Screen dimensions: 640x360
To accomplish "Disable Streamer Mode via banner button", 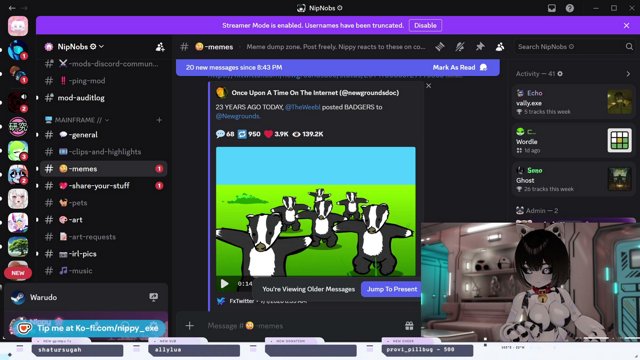I will (x=425, y=25).
